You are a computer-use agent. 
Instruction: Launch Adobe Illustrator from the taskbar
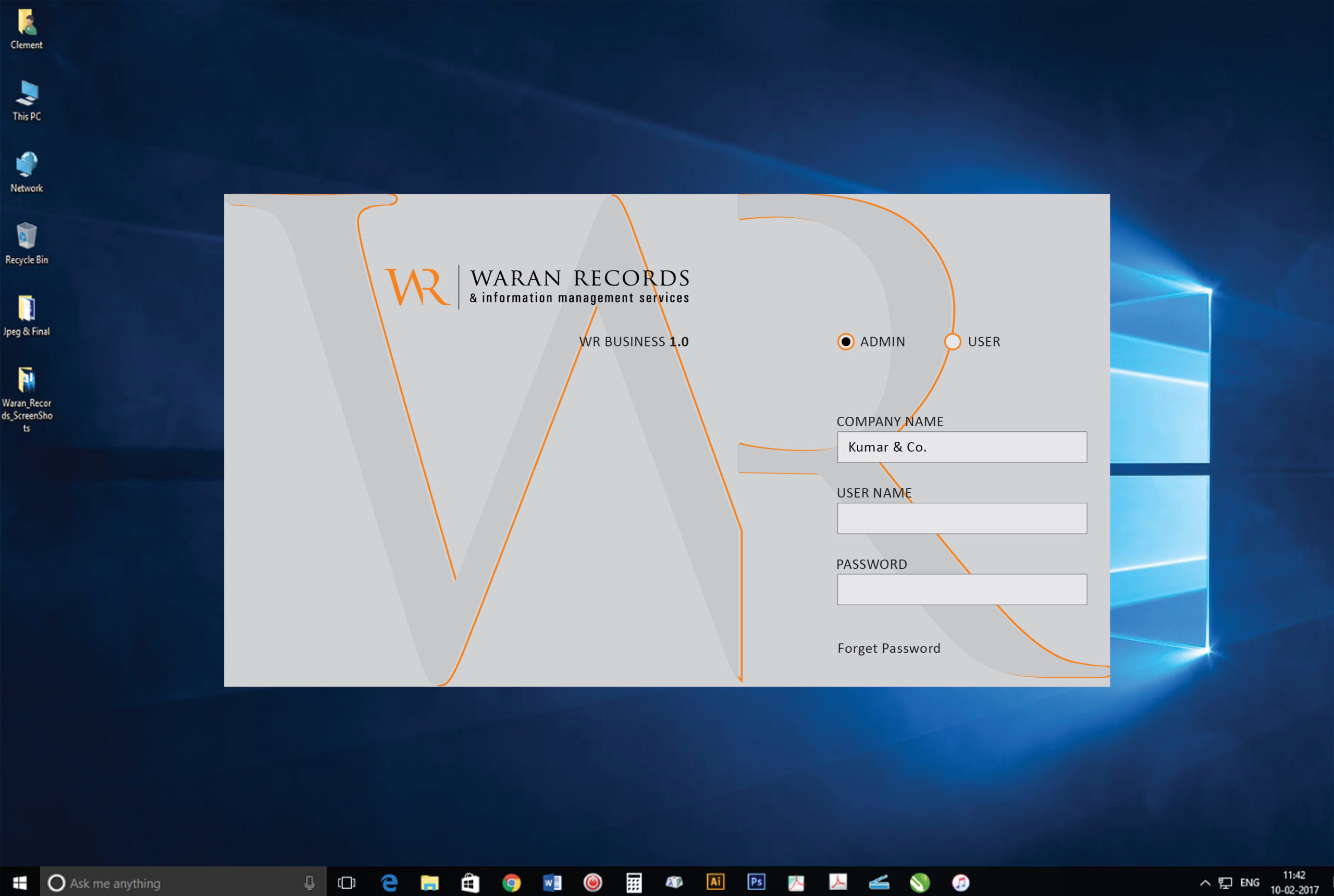pyautogui.click(x=715, y=882)
